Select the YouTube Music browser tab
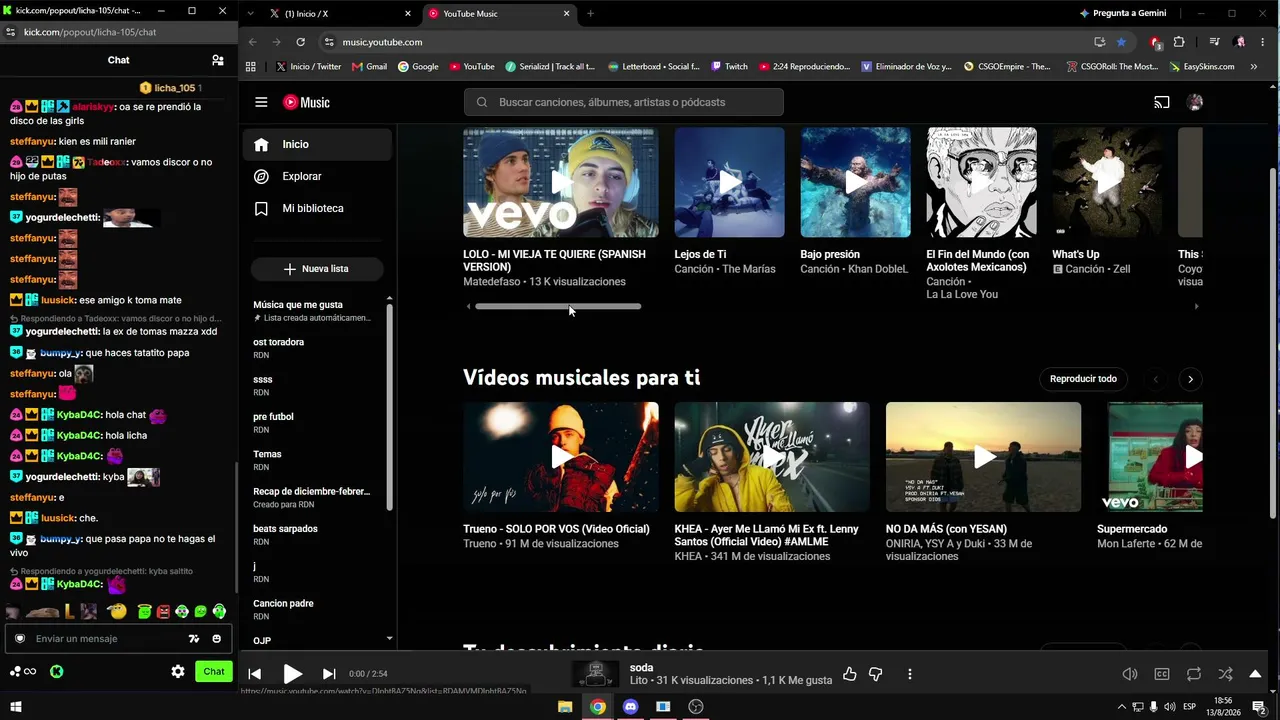The image size is (1280, 720). (497, 14)
